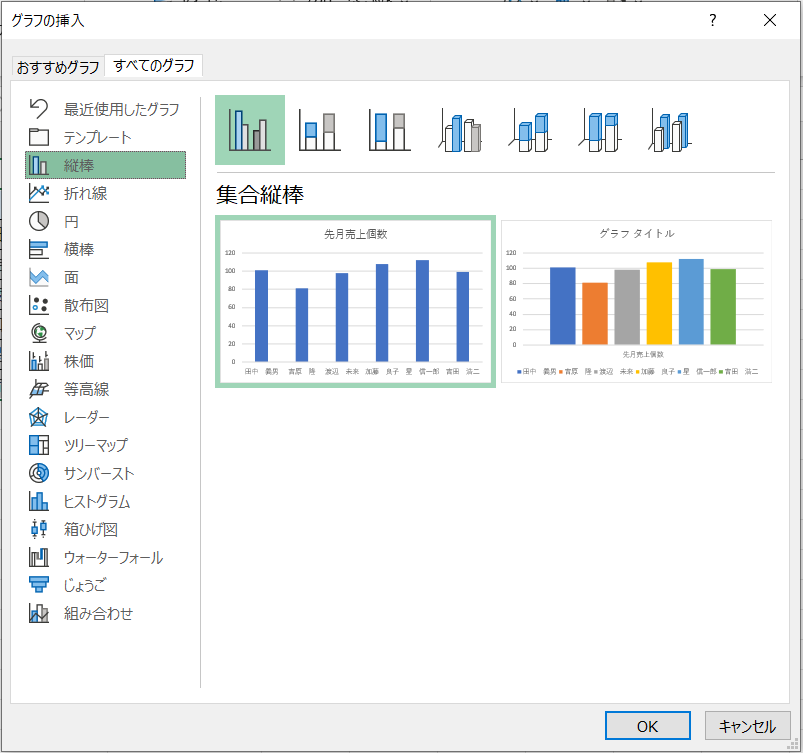
Task: Click the combo chart (組み合わせ) icon
Action: (x=39, y=613)
